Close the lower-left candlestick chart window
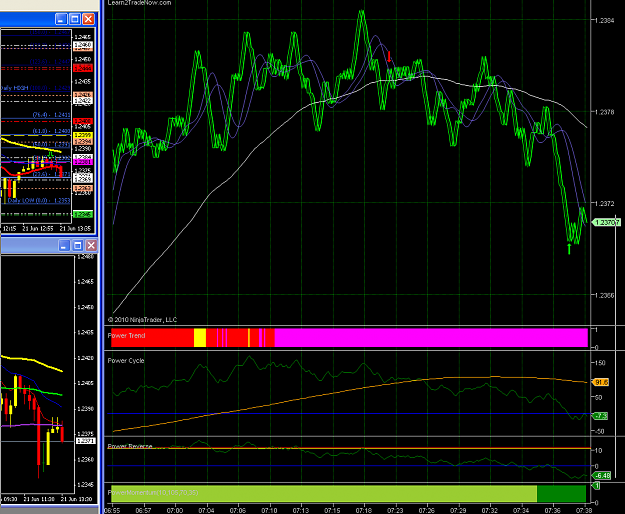 click(91, 245)
